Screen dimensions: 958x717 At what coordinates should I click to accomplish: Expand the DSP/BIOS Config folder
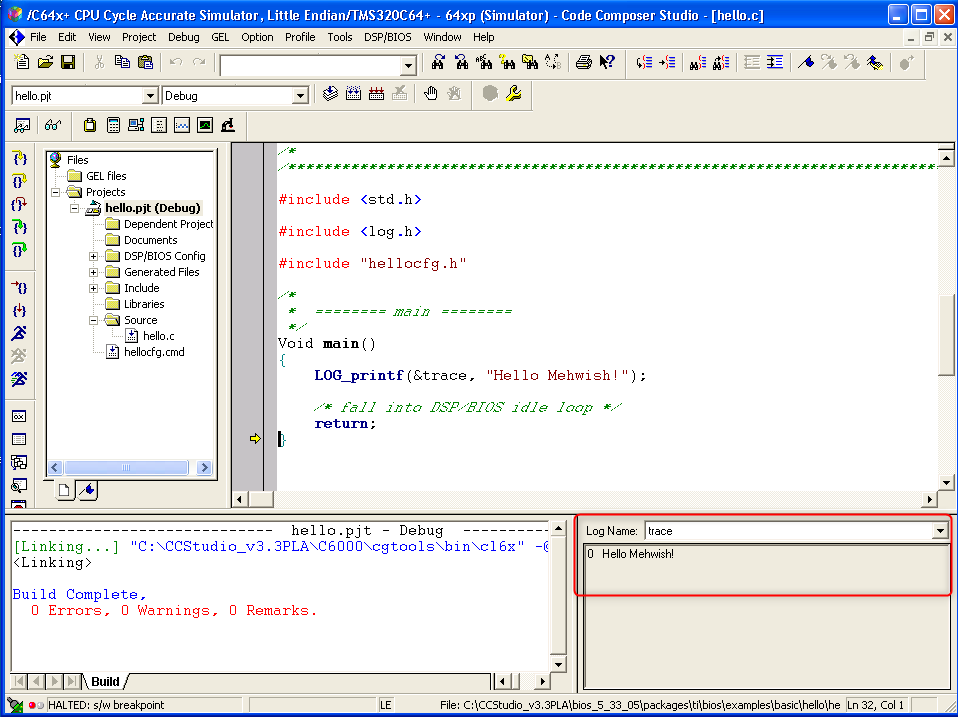click(93, 257)
